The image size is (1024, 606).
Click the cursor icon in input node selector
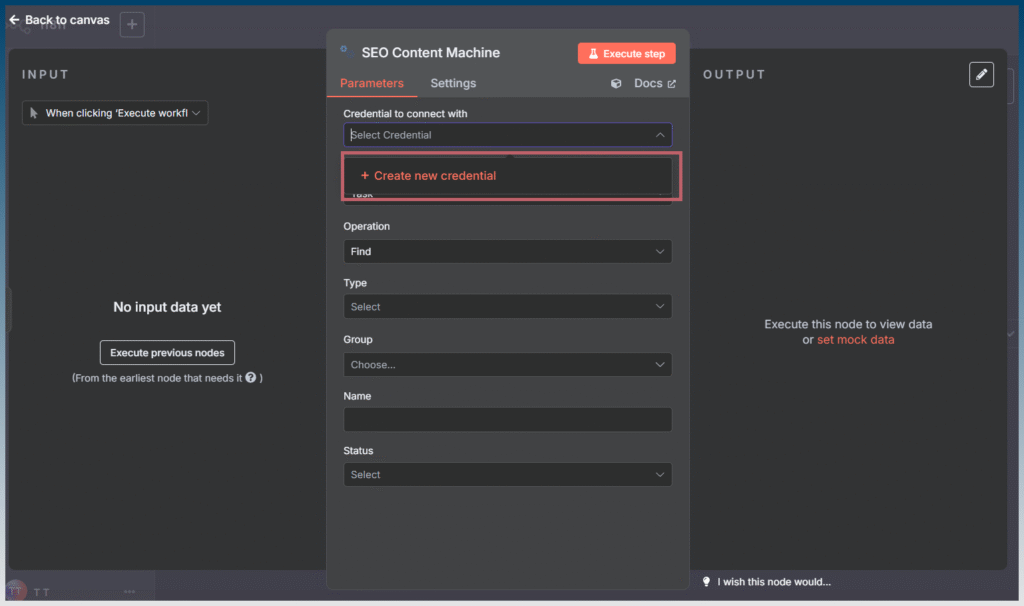click(x=33, y=113)
